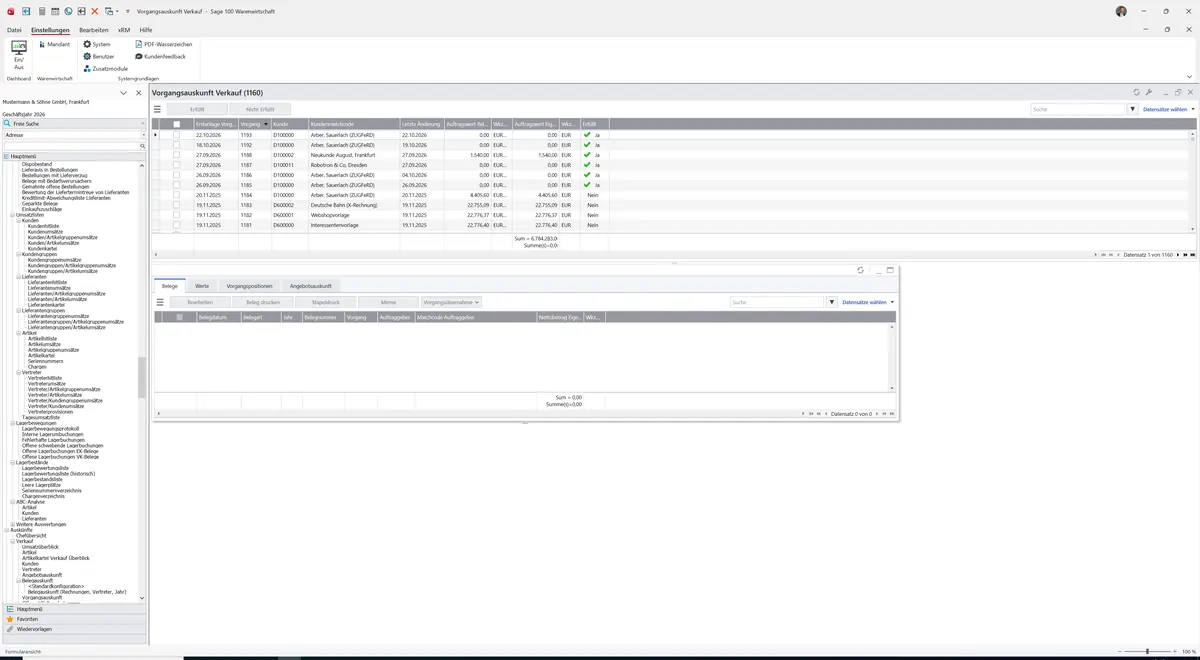Viewport: 1200px width, 660px height.
Task: Select Kundenhitliste in navigation tree
Action: point(44,226)
